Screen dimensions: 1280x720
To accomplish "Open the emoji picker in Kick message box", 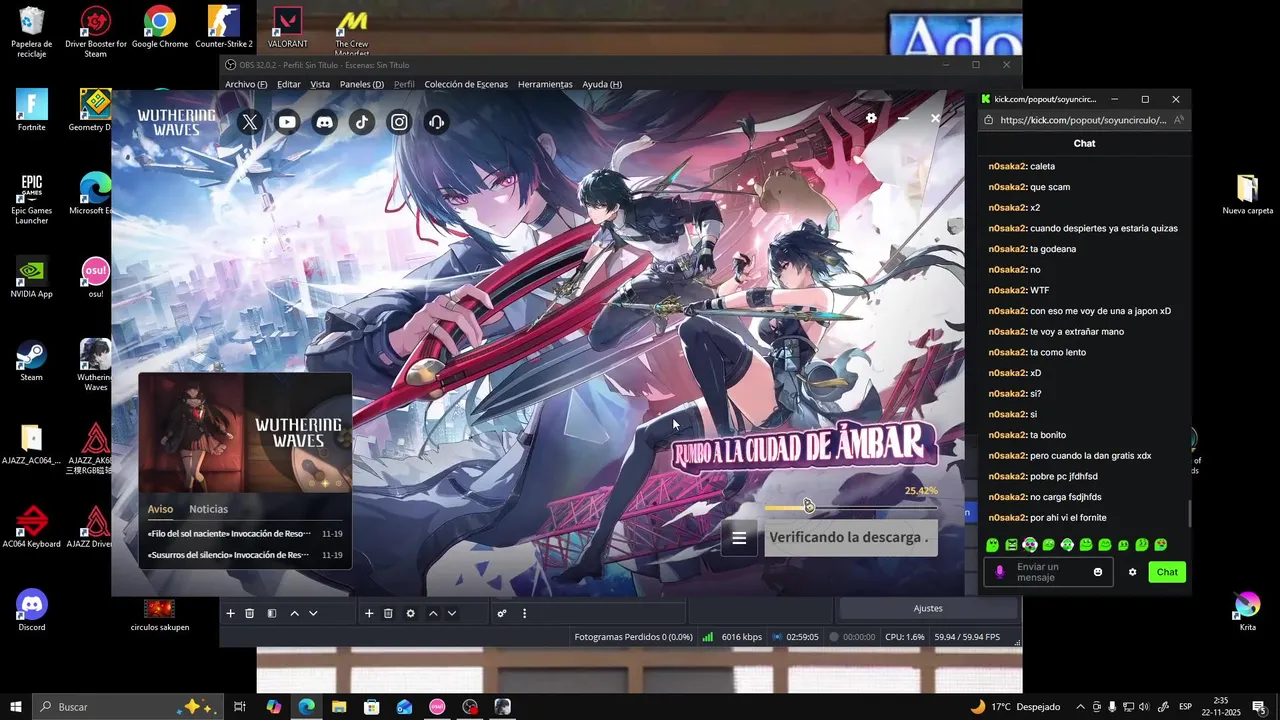I will click(1098, 572).
